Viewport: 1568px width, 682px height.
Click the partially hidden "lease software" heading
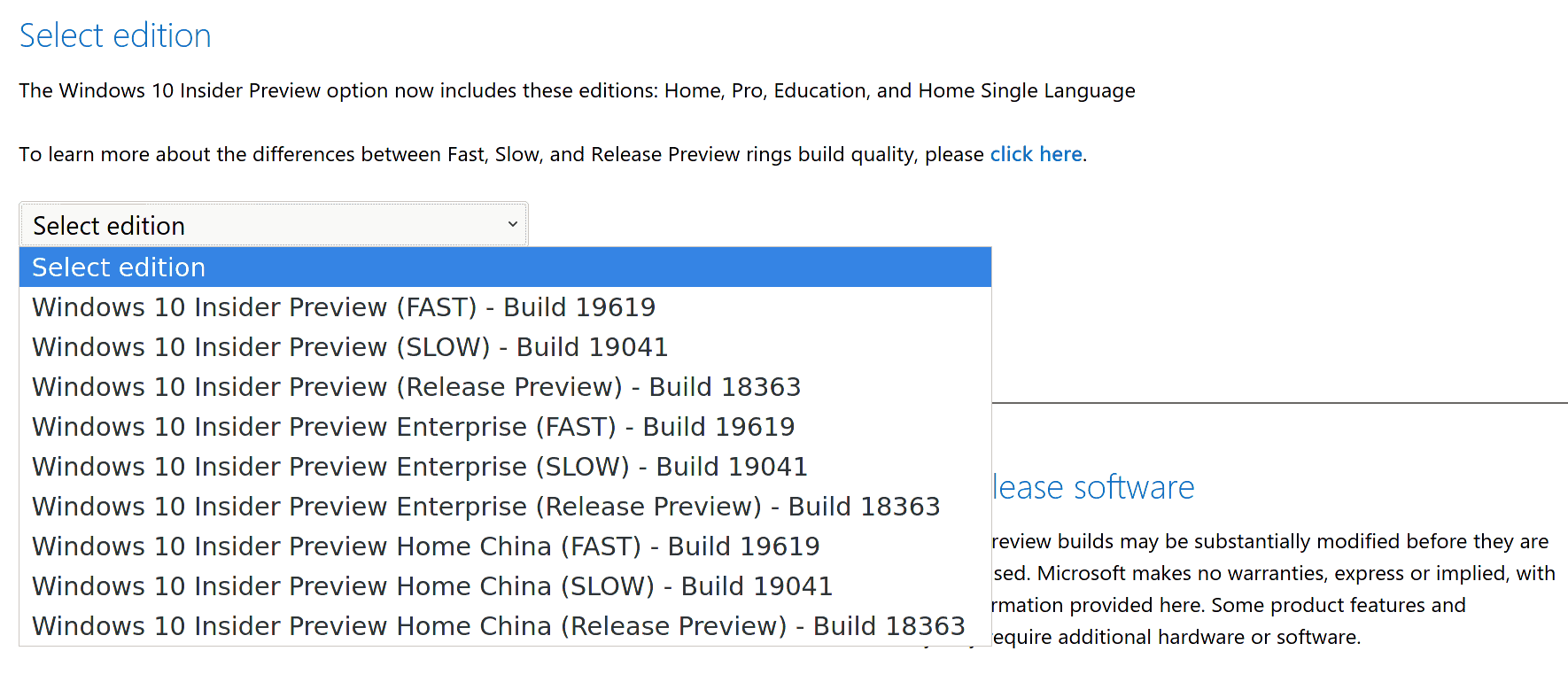pos(1094,487)
